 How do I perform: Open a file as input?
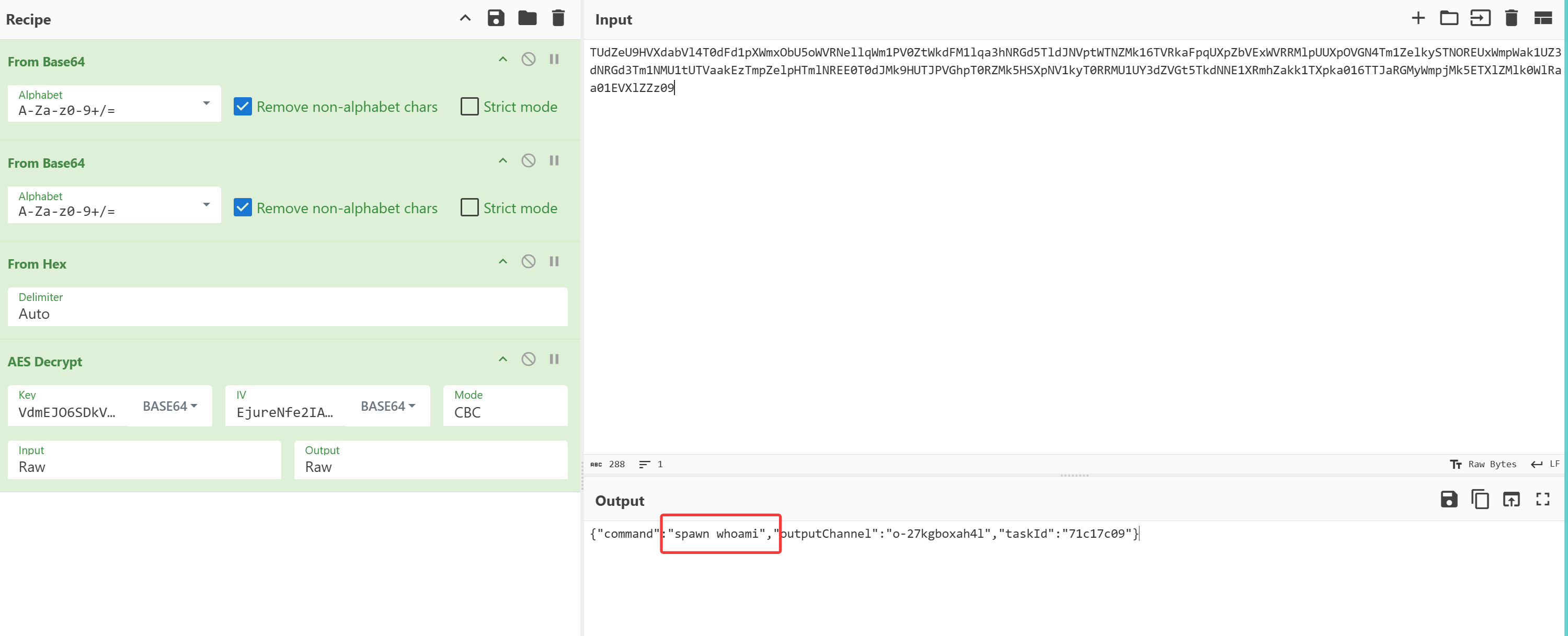point(1480,18)
